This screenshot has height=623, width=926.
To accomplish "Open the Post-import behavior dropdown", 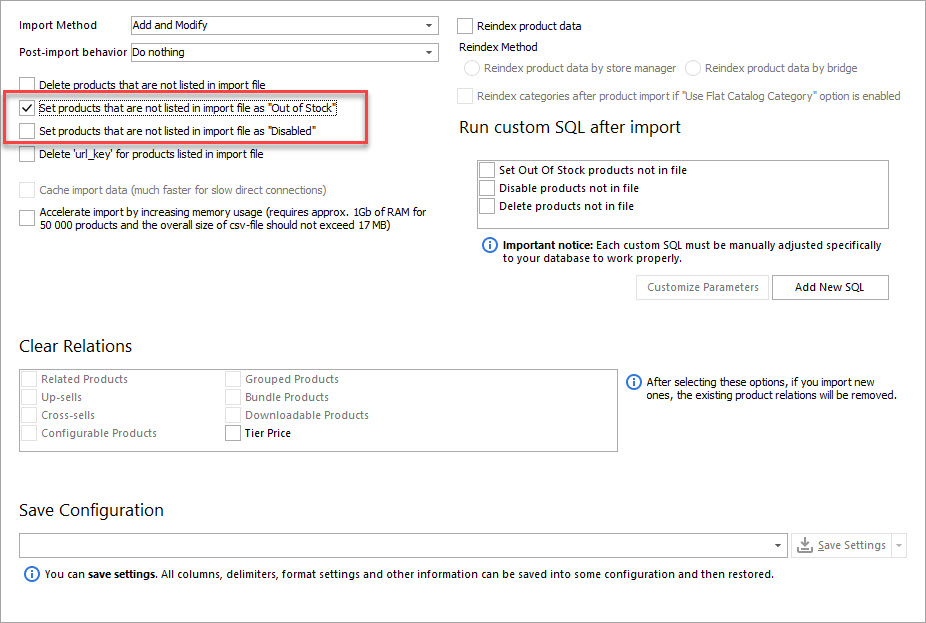I will 429,53.
